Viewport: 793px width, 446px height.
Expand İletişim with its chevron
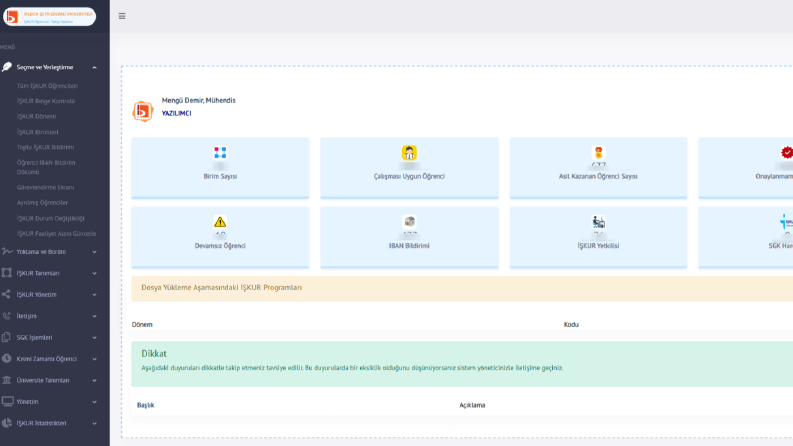[95, 316]
